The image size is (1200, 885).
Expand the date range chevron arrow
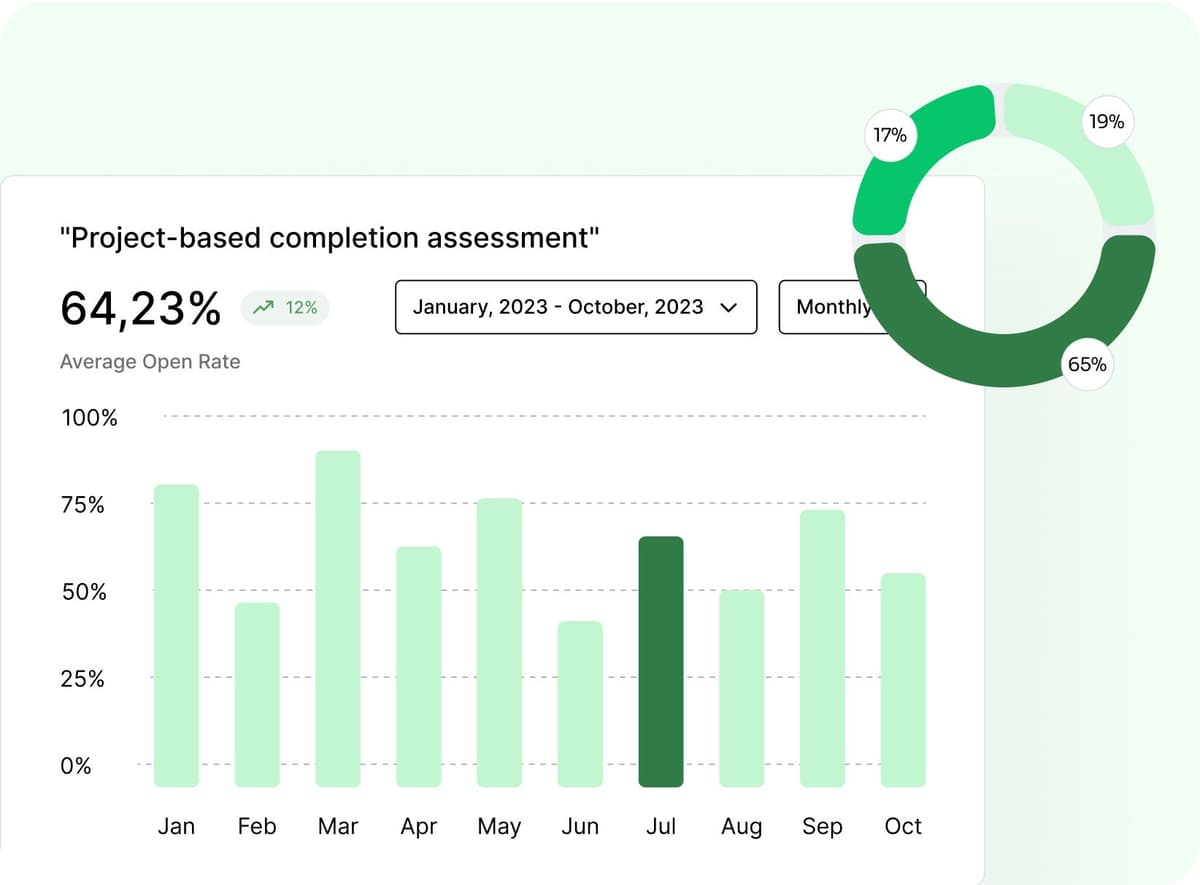click(x=728, y=308)
